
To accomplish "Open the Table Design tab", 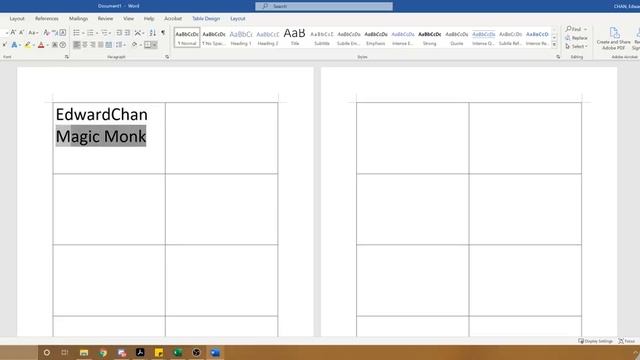I will click(206, 19).
